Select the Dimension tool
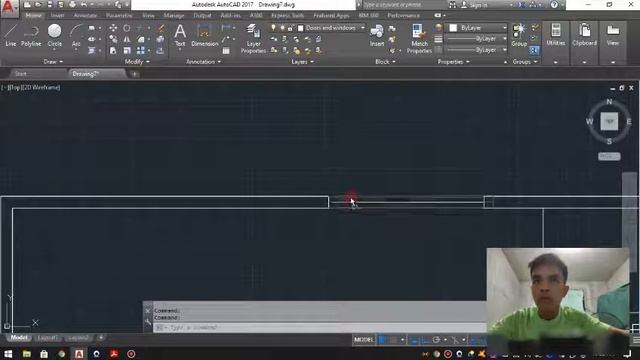The image size is (640, 360). click(x=204, y=35)
